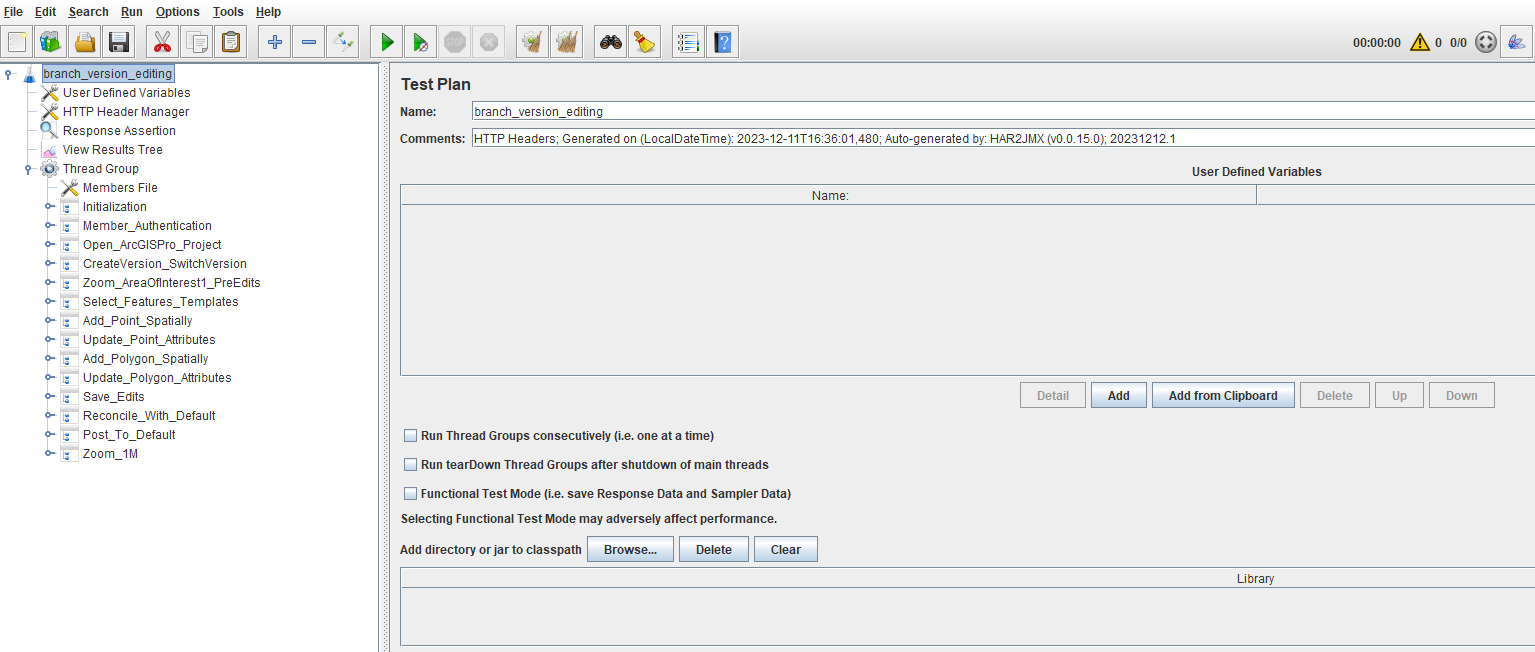Expand the Initialization controller

[x=49, y=207]
